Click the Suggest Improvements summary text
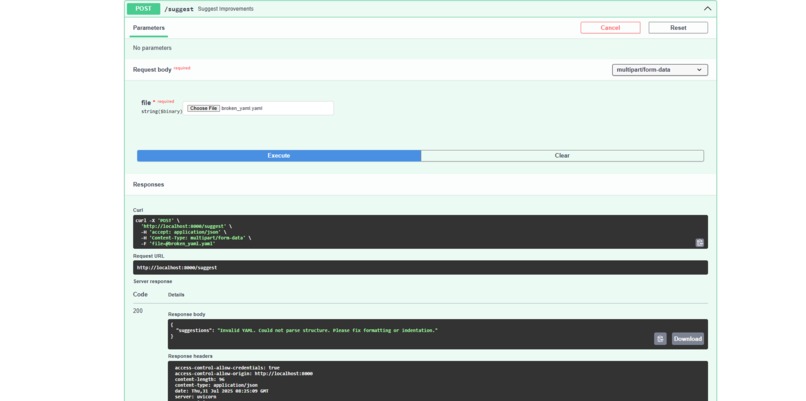This screenshot has height=401, width=806. point(226,9)
